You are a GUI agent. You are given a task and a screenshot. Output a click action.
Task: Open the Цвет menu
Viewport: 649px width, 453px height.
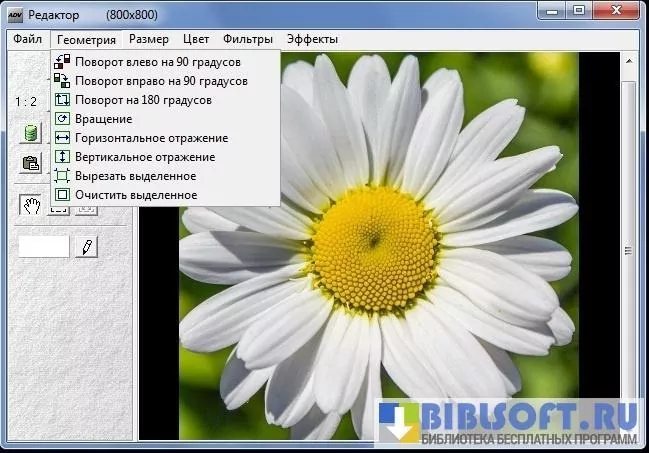(x=196, y=39)
